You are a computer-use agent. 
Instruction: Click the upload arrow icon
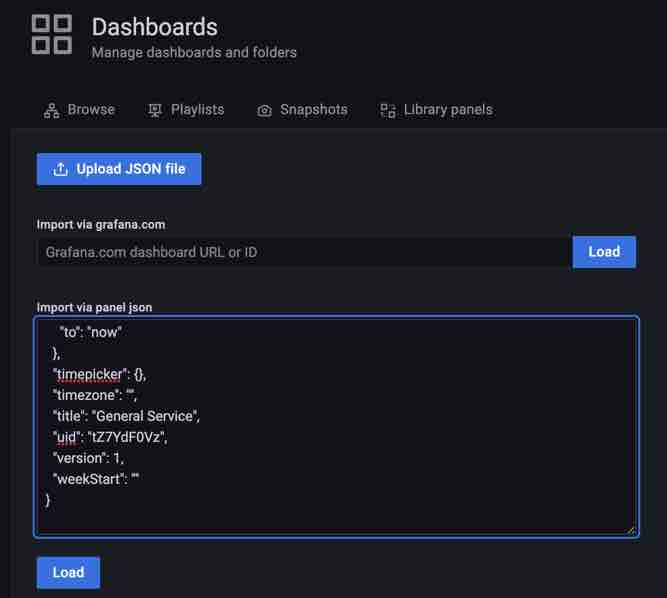[61, 169]
